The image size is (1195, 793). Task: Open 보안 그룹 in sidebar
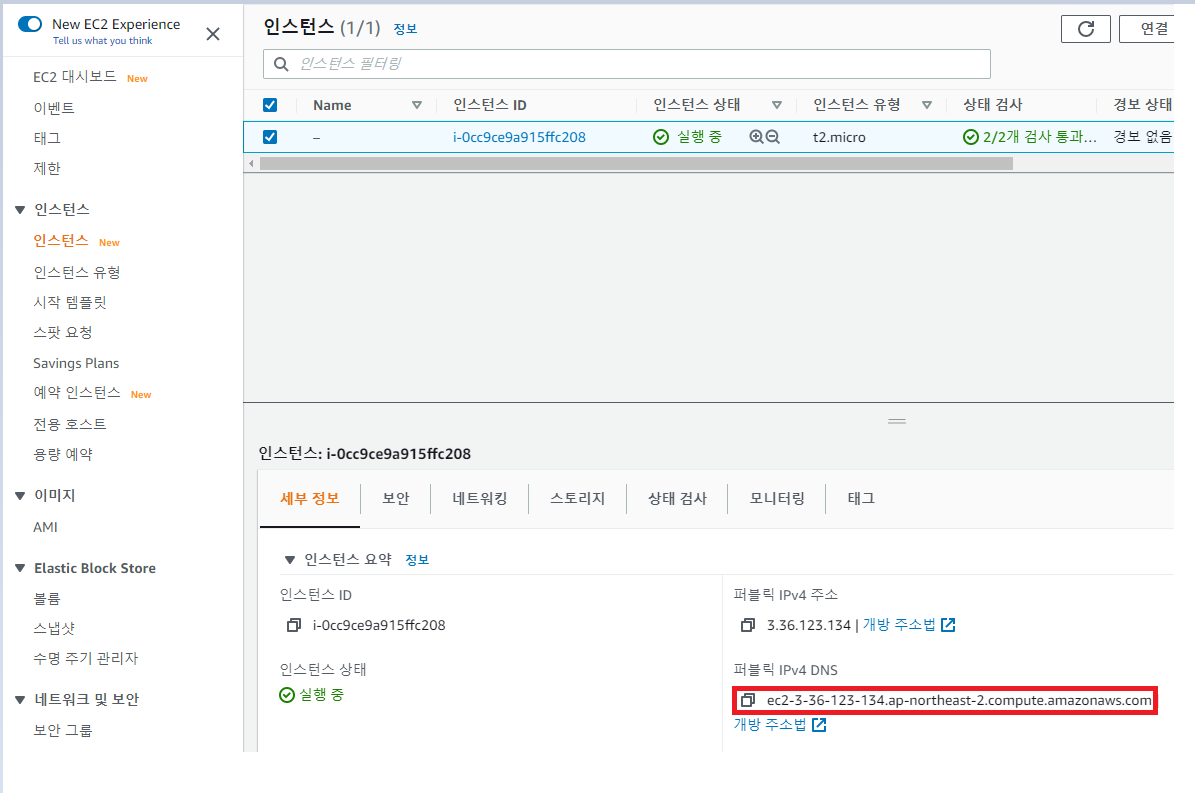tap(62, 731)
